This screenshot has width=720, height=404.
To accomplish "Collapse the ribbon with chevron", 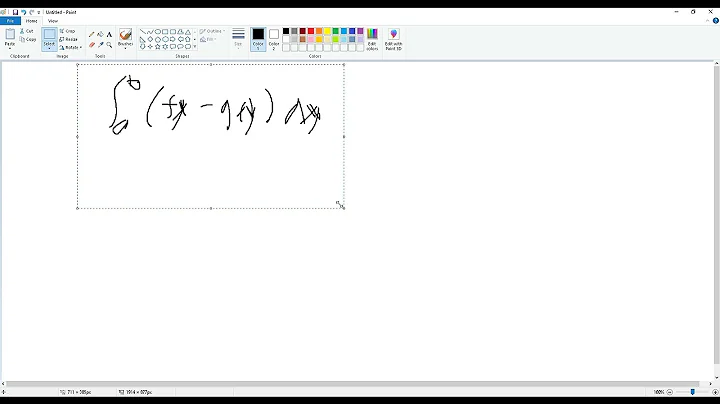I will [x=708, y=21].
